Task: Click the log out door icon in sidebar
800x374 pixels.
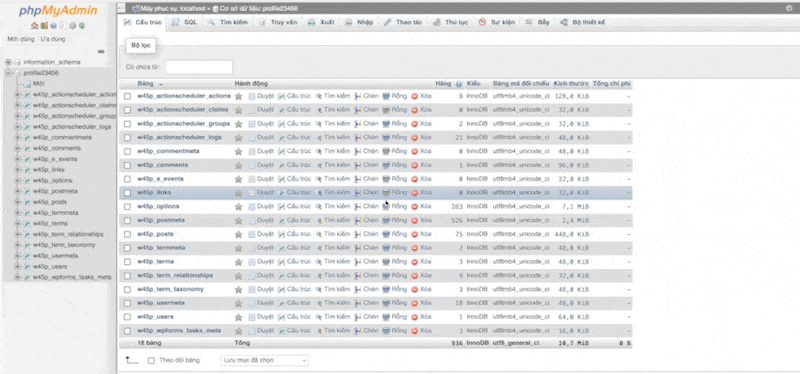Action: coord(43,26)
